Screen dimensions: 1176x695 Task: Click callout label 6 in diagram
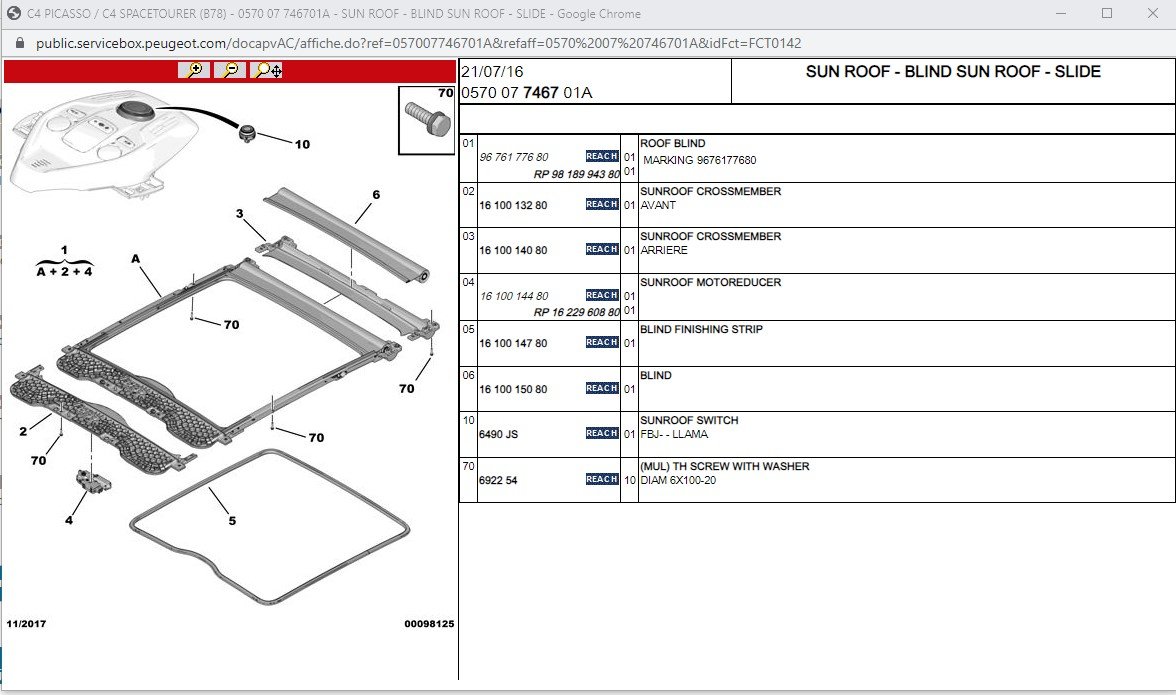(376, 195)
